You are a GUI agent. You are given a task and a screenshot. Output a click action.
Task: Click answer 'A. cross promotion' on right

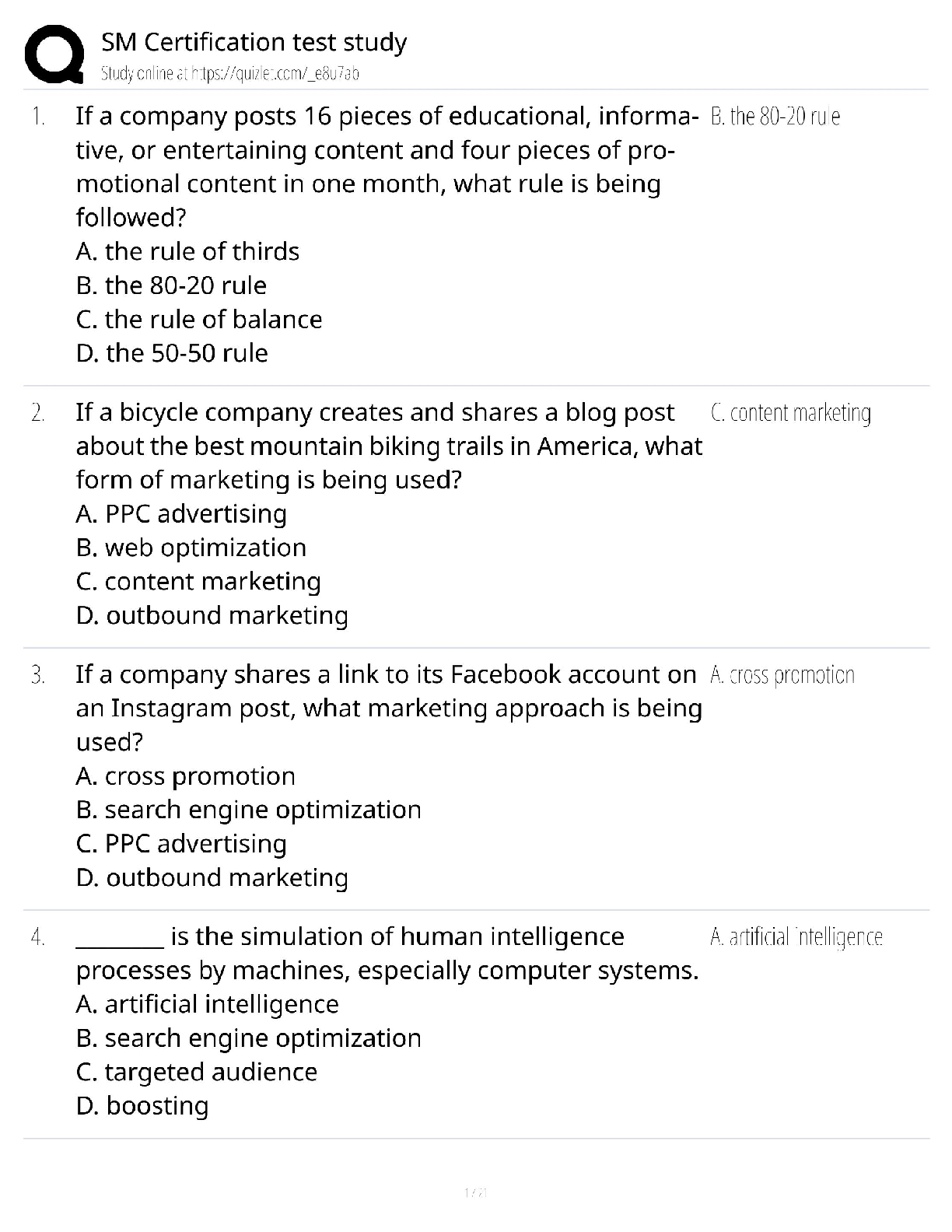click(782, 675)
